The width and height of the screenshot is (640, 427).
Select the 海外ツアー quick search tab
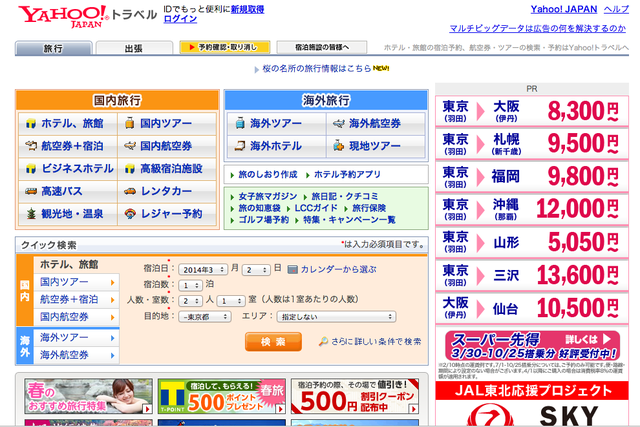coord(76,338)
